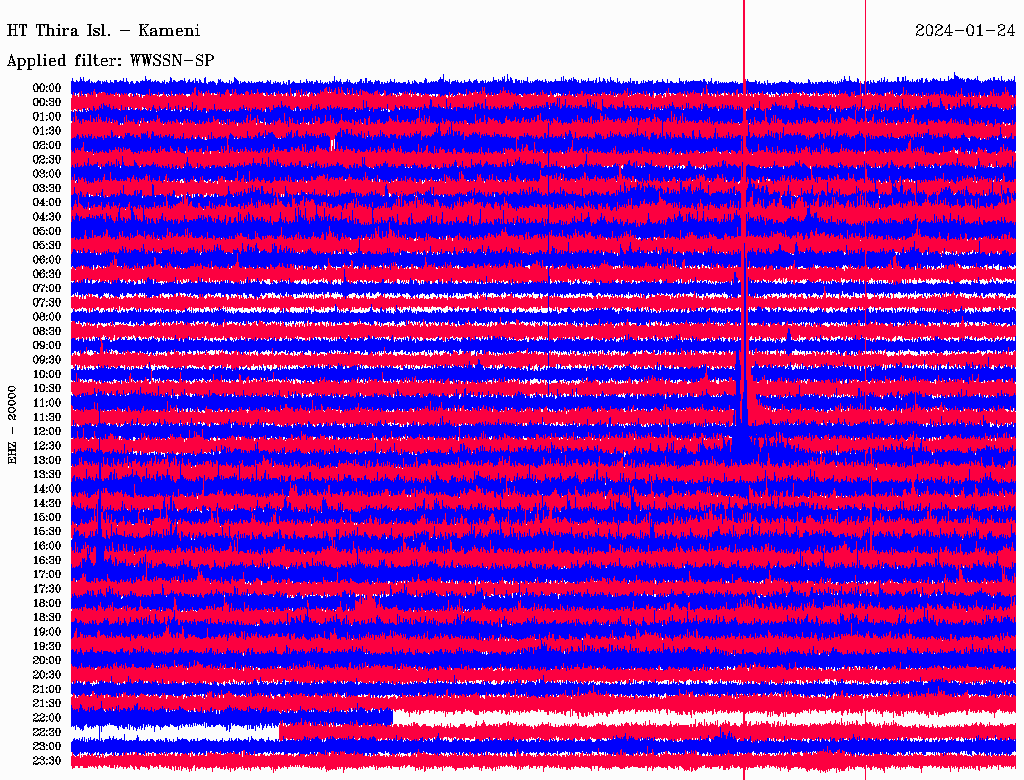Click the 18:00 time label
The height and width of the screenshot is (780, 1024).
click(47, 604)
